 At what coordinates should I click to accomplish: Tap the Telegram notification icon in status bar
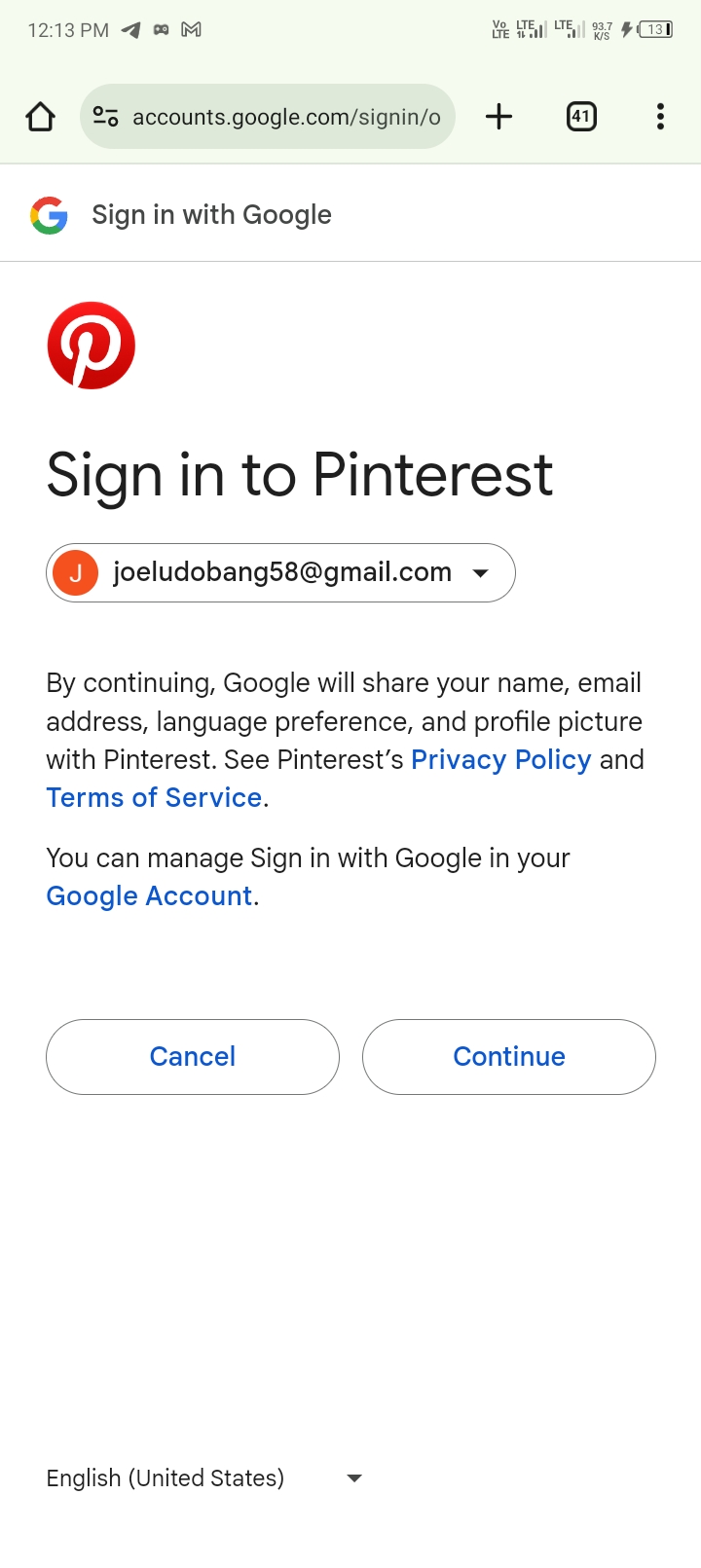130,30
